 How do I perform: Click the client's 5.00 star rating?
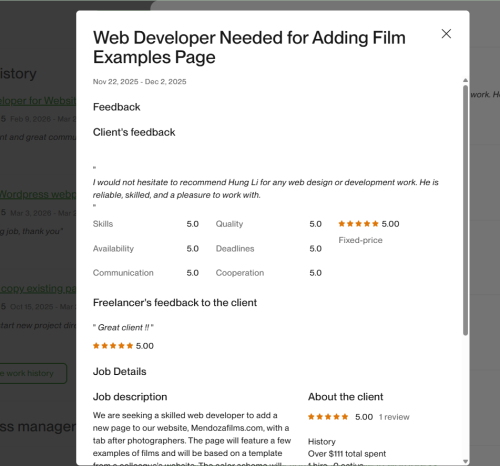[369, 224]
